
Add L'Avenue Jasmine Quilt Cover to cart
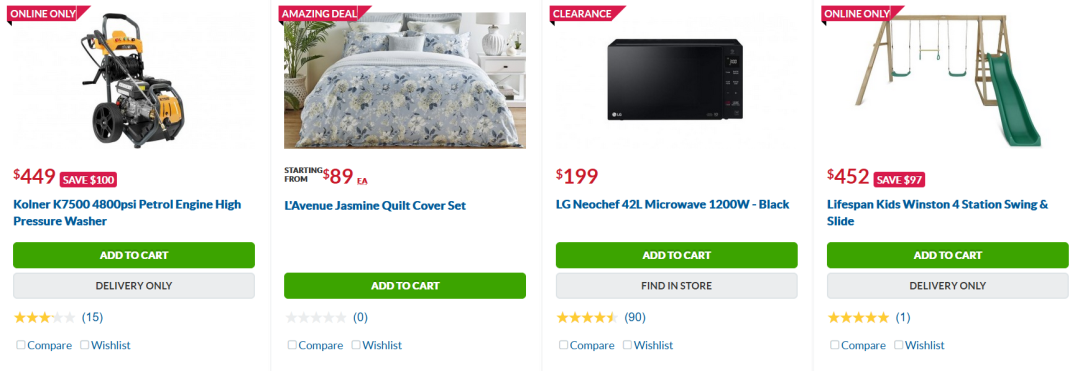tap(405, 286)
